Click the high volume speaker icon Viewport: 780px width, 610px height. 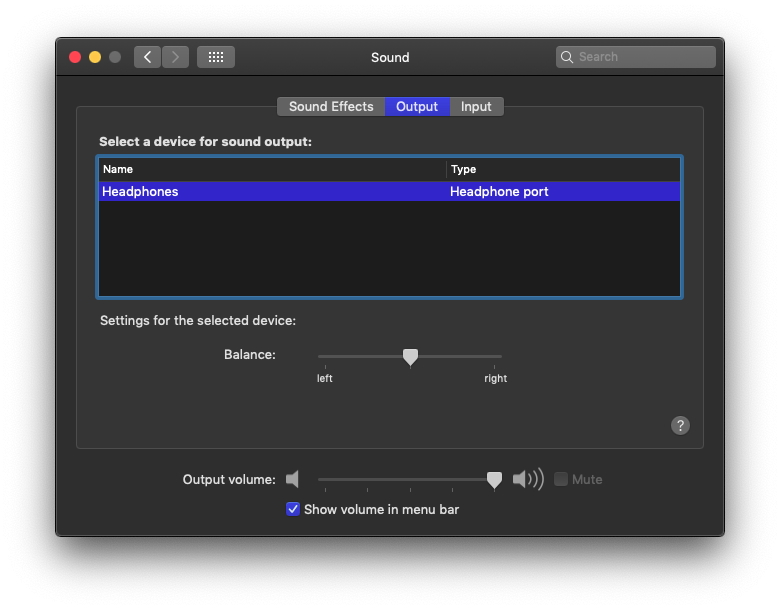[528, 479]
